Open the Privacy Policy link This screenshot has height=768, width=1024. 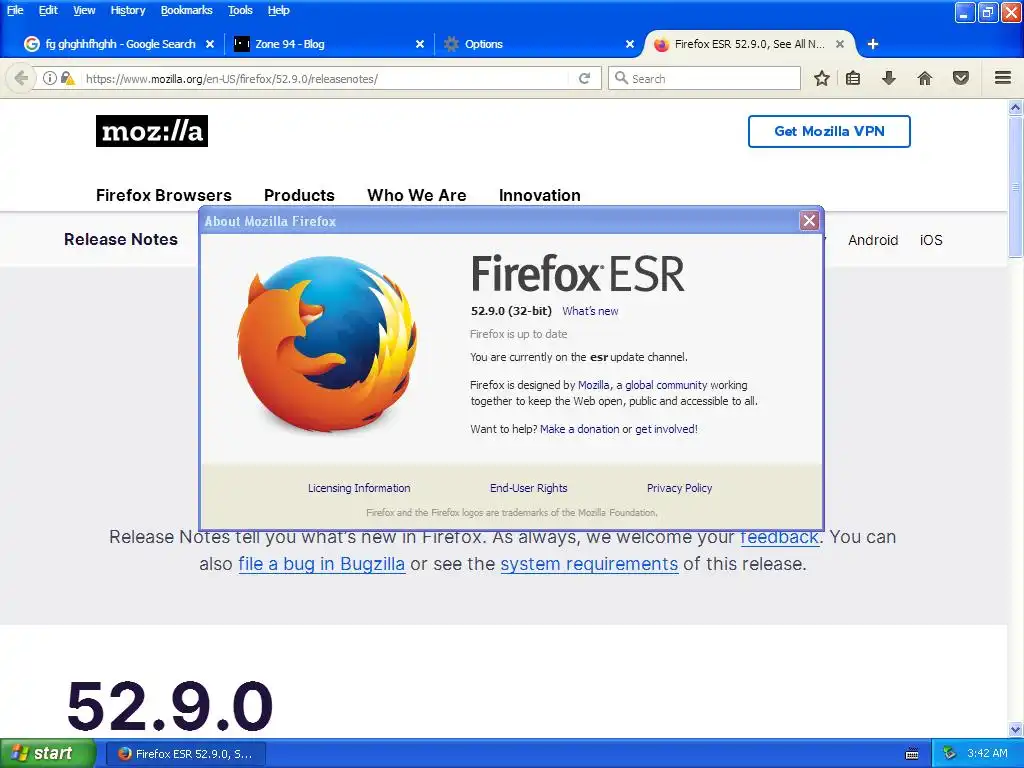pos(679,488)
